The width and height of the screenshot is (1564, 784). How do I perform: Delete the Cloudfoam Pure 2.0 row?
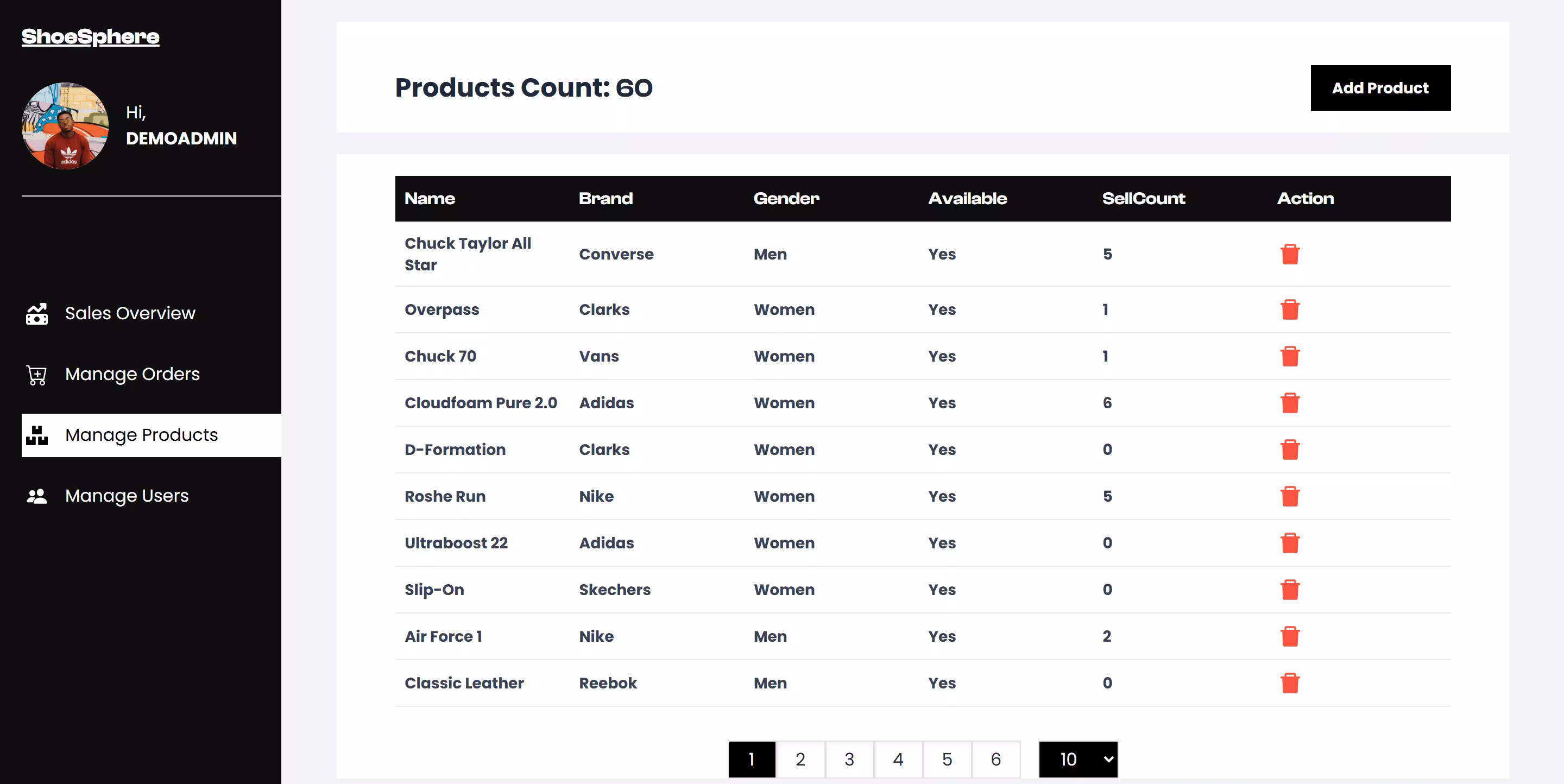click(x=1290, y=403)
